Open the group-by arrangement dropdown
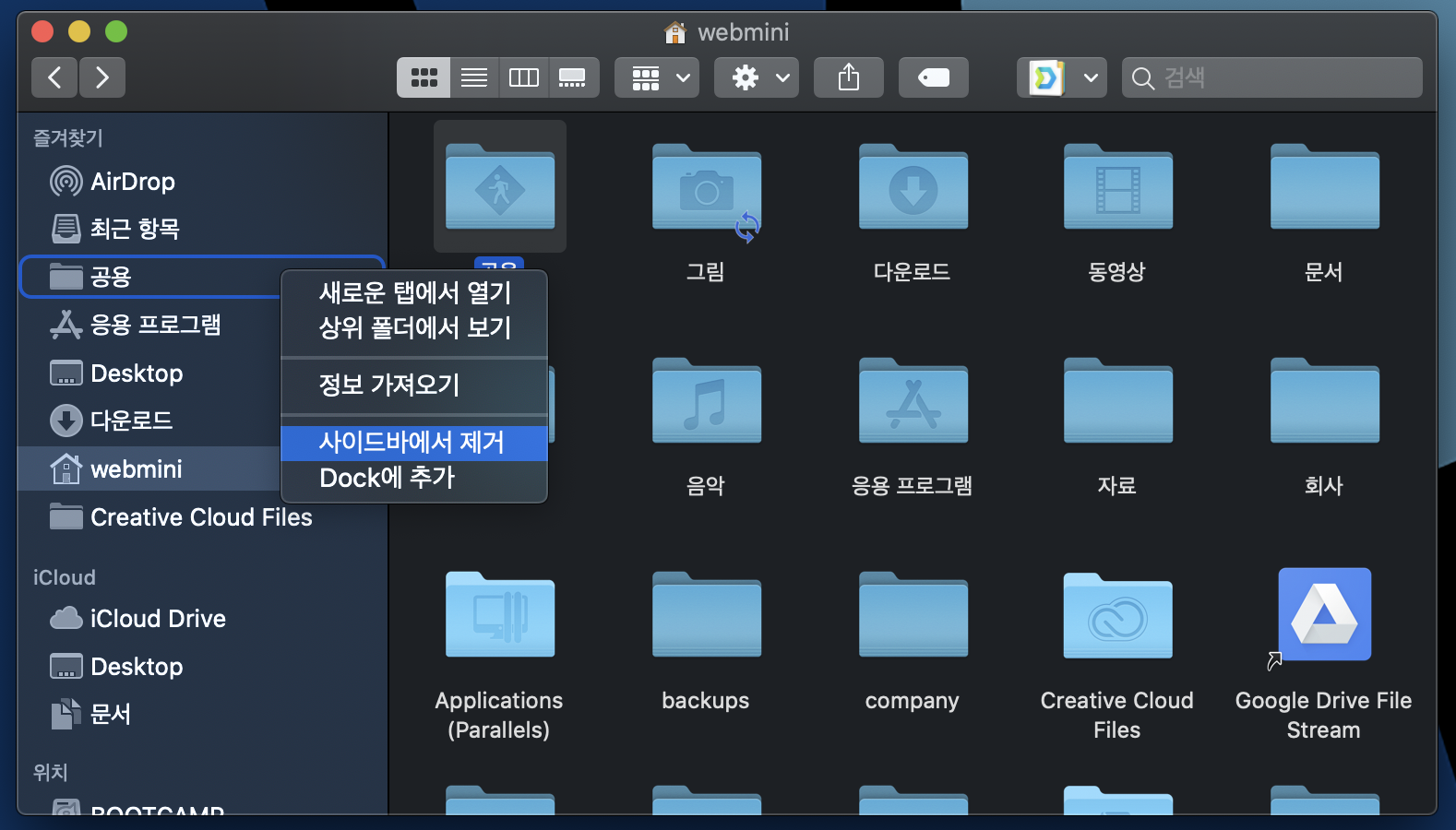The width and height of the screenshot is (1456, 830). [x=657, y=77]
